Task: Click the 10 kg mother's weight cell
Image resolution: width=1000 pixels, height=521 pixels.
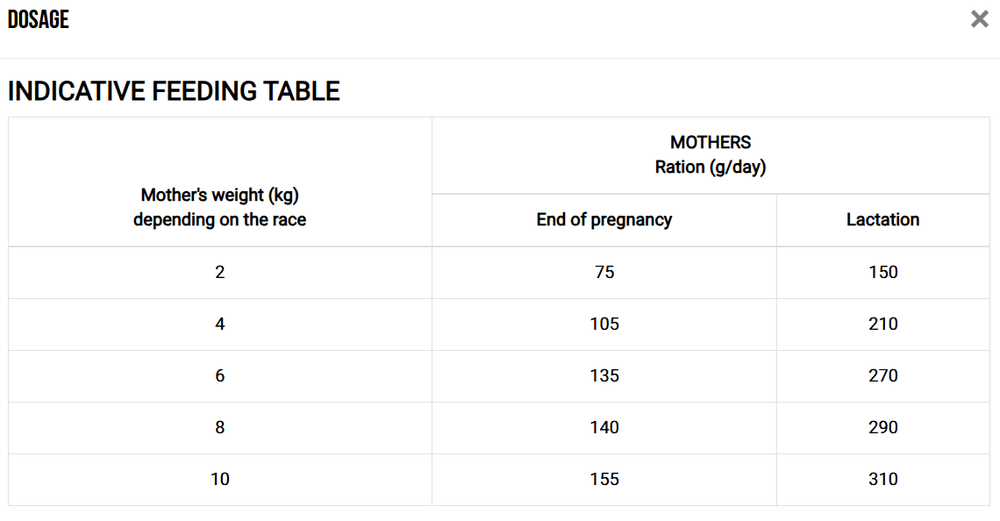Action: (220, 479)
